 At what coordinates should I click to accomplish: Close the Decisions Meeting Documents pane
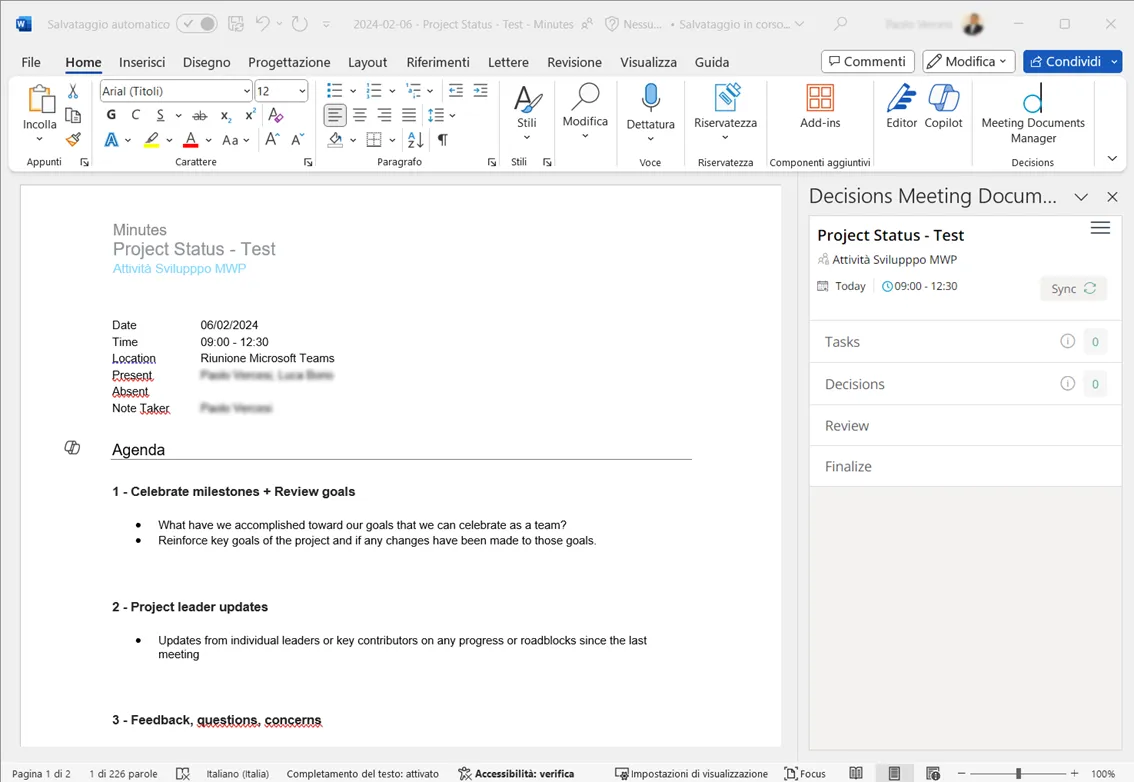point(1112,197)
